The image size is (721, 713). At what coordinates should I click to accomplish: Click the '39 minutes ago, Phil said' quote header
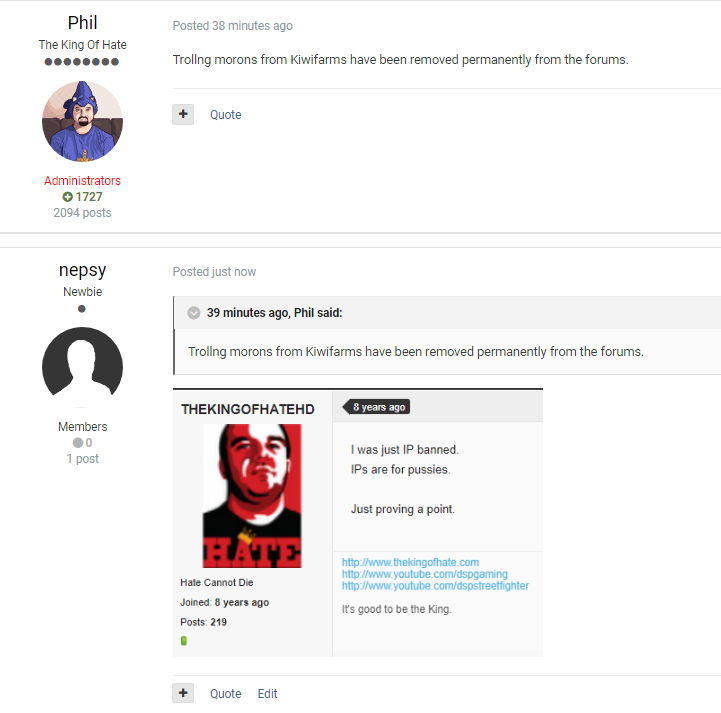click(275, 313)
